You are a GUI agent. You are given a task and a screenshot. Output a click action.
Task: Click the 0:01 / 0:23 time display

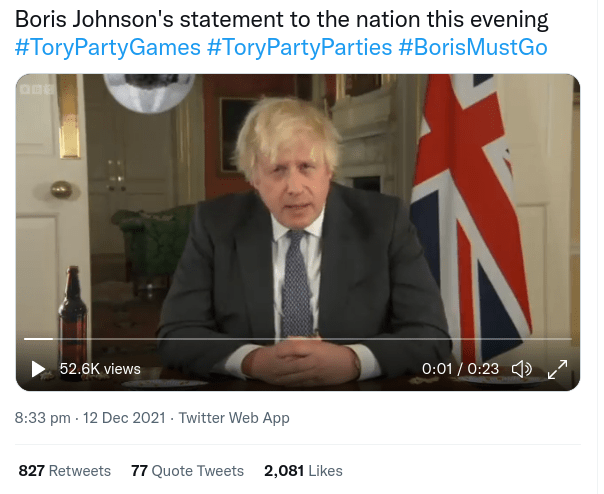(460, 369)
